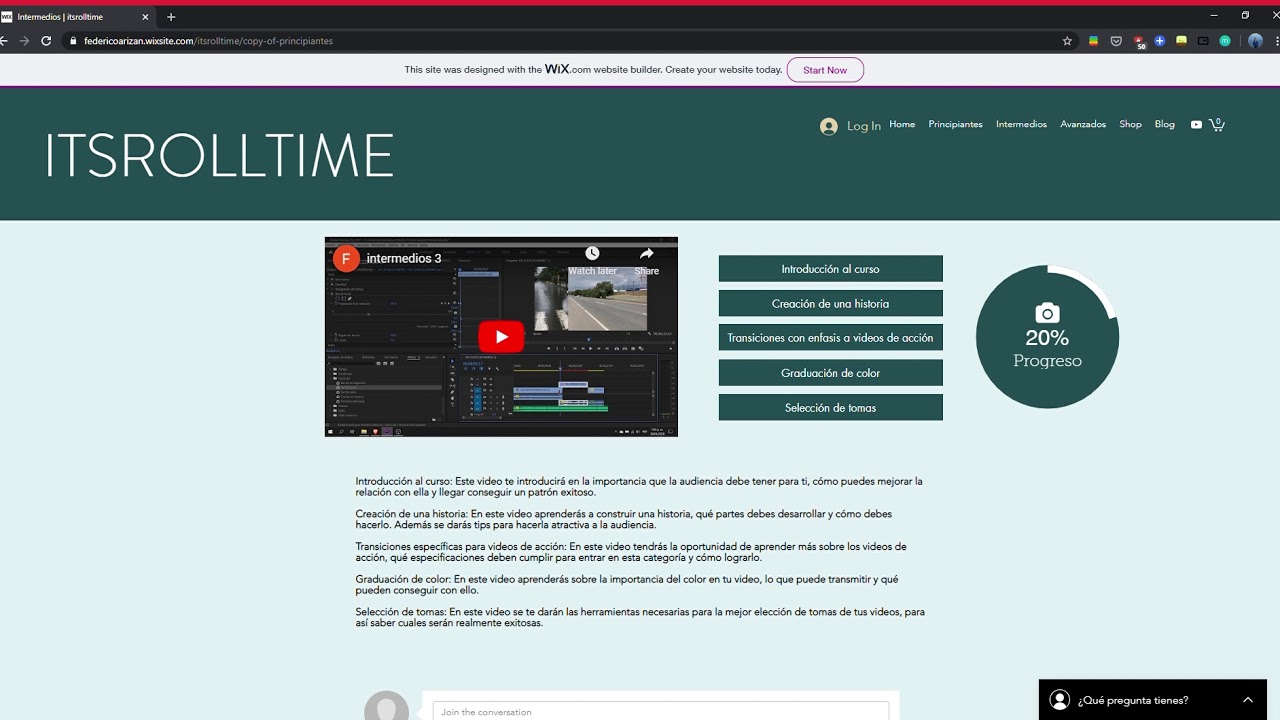Open the Blog menu item
This screenshot has height=720, width=1280.
[x=1165, y=124]
